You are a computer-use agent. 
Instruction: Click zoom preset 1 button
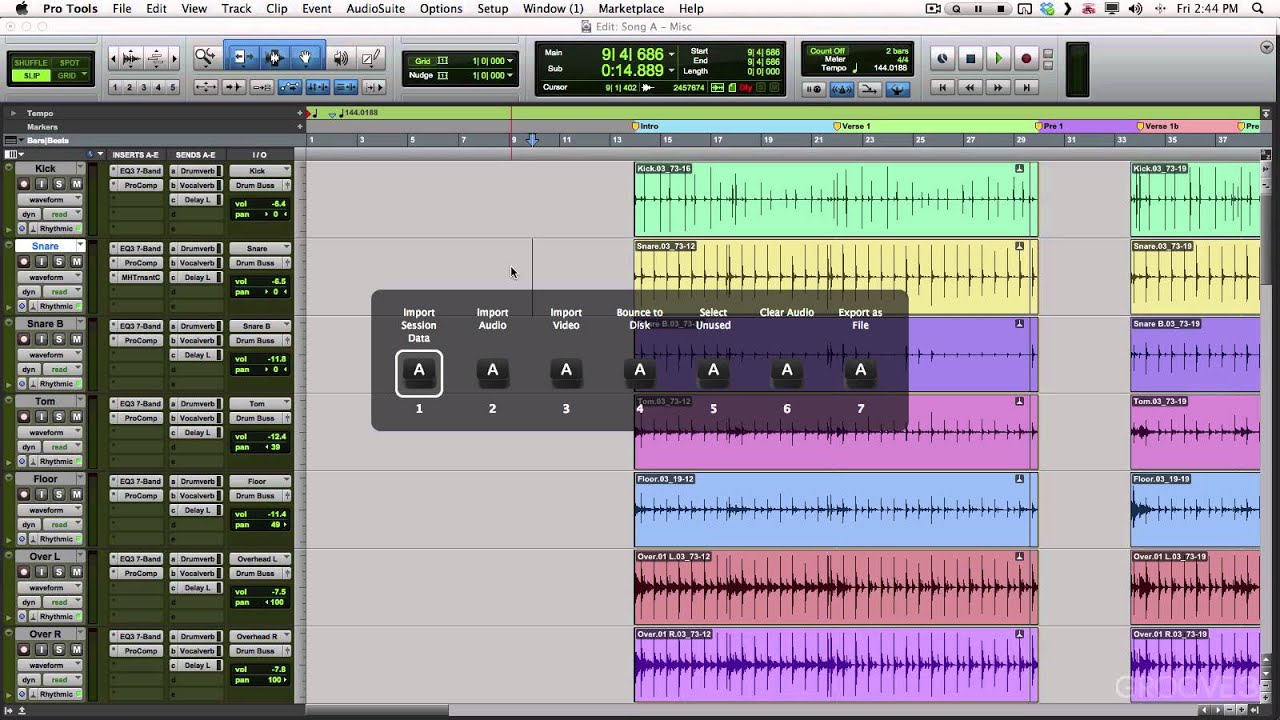(115, 87)
